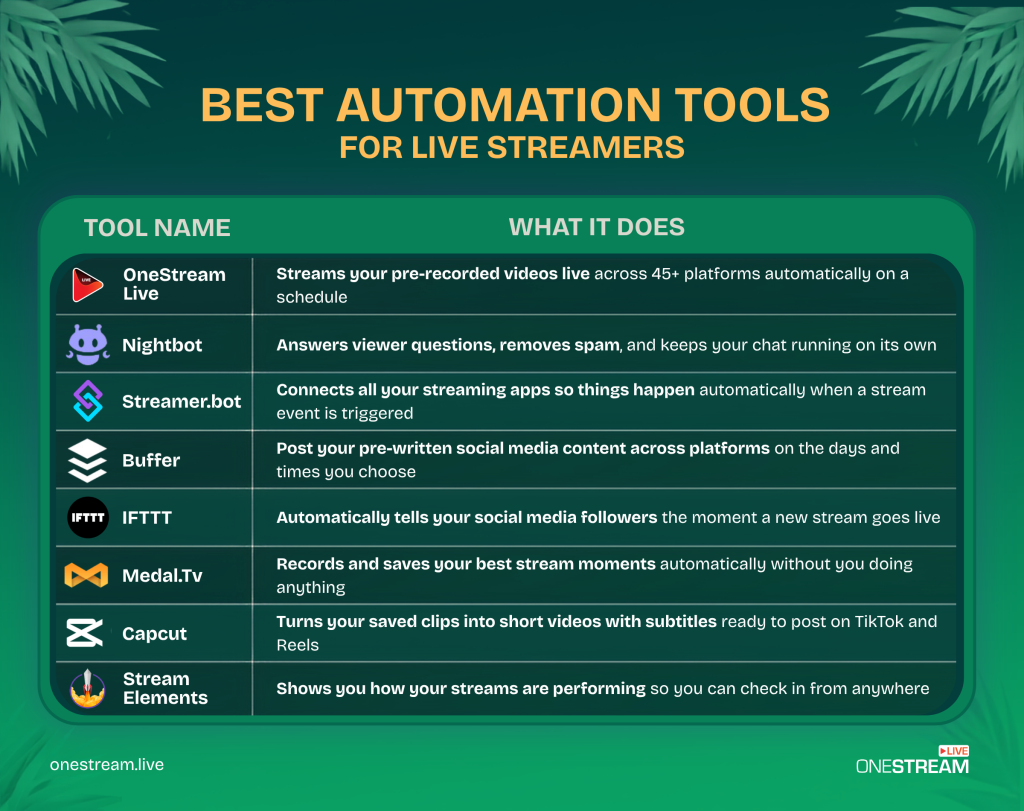Select the "Streamer.bot" tool name
The height and width of the screenshot is (811, 1024).
(x=182, y=401)
